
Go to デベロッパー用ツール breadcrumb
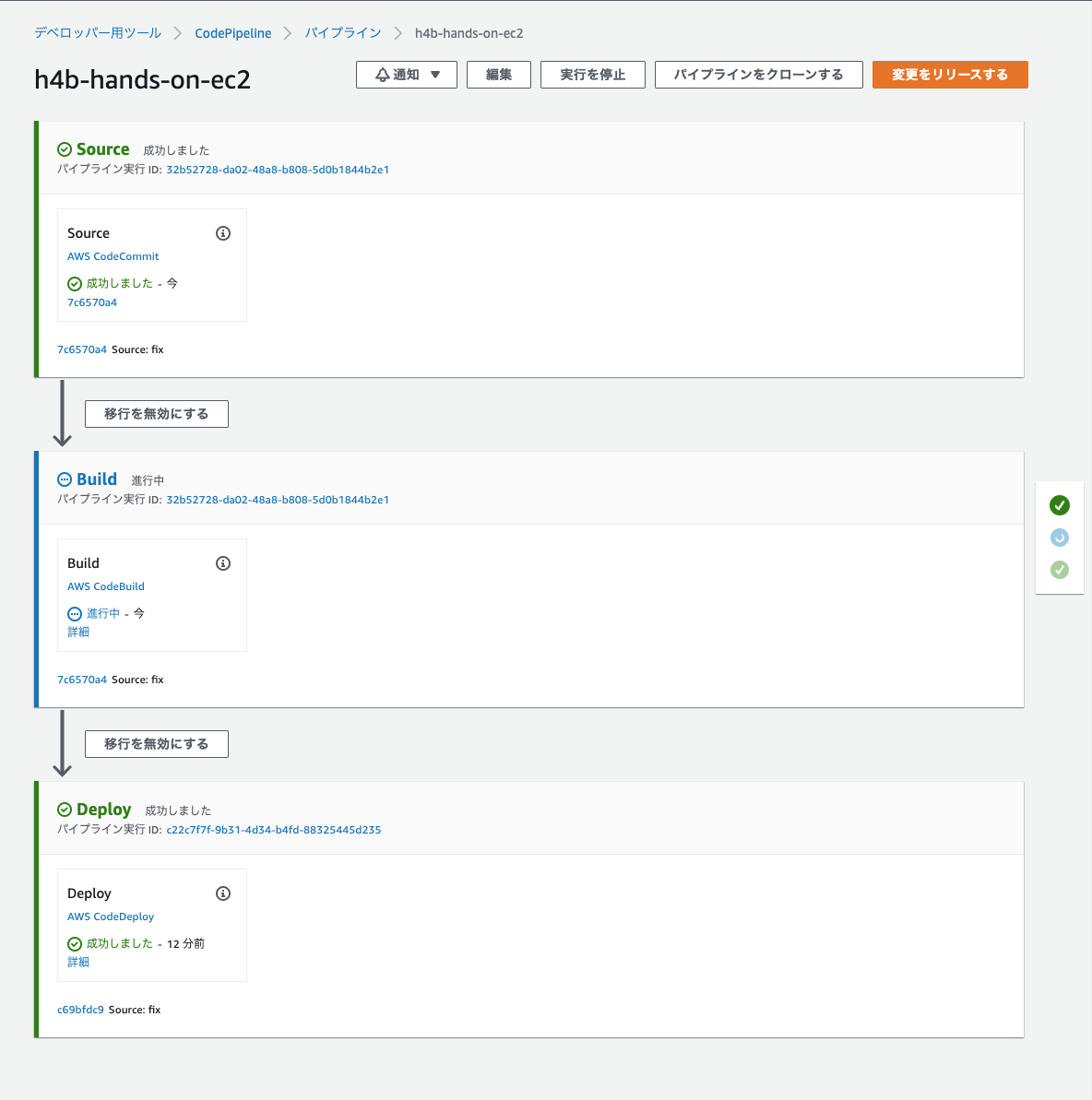tap(99, 33)
